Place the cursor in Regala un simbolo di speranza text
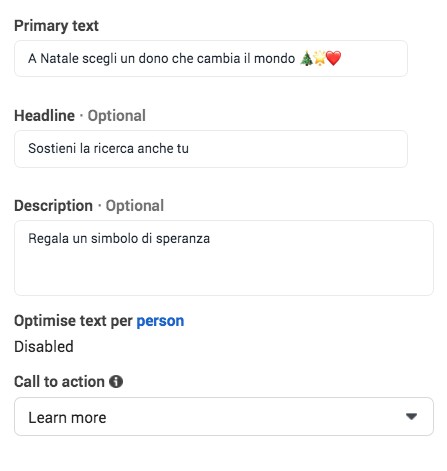Screen dimensions: 447x471 (119, 239)
